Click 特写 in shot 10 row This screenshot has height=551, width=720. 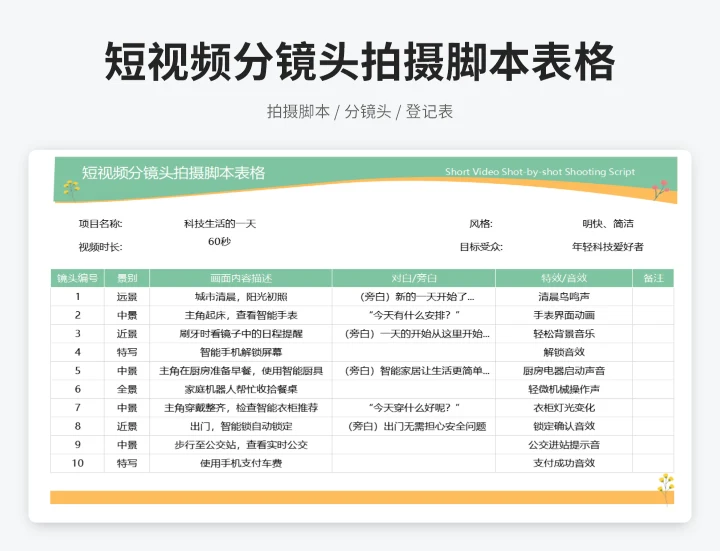[127, 463]
